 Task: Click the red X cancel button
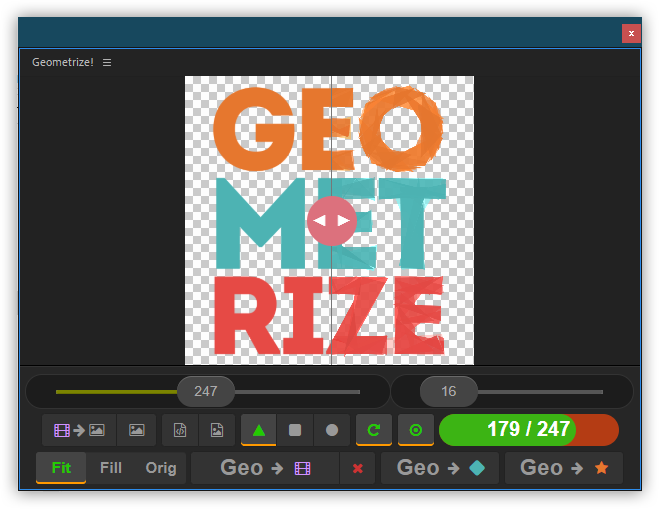coord(358,468)
